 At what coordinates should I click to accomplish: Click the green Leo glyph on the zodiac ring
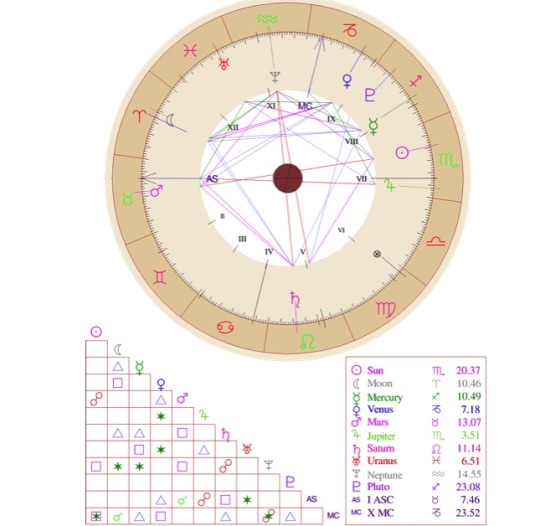pos(308,342)
